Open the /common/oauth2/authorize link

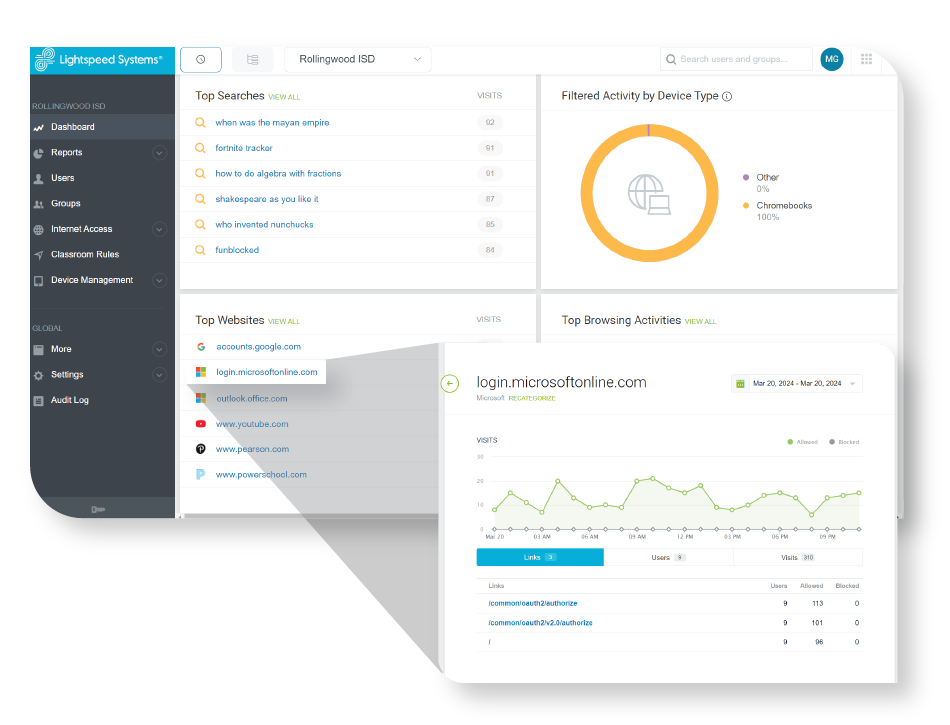533,603
